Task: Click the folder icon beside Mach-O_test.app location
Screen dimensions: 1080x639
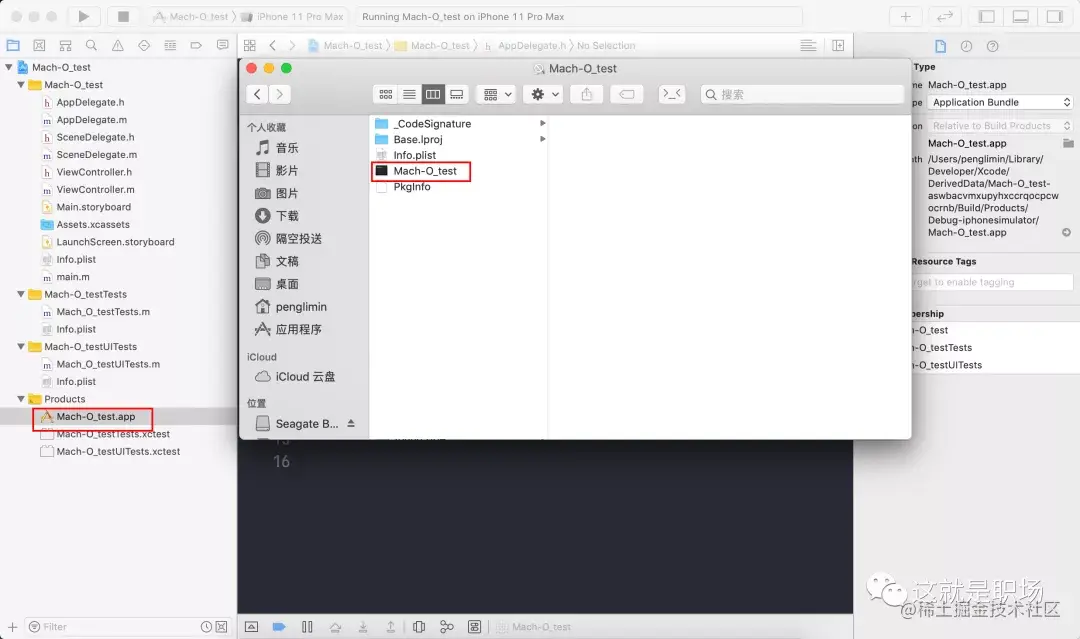Action: tap(1068, 143)
